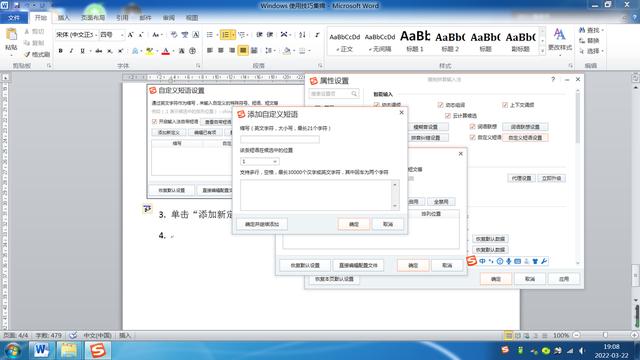Screen dimensions: 640x360
Task: Click the Paste icon in the clipboard group
Action: coord(11,35)
